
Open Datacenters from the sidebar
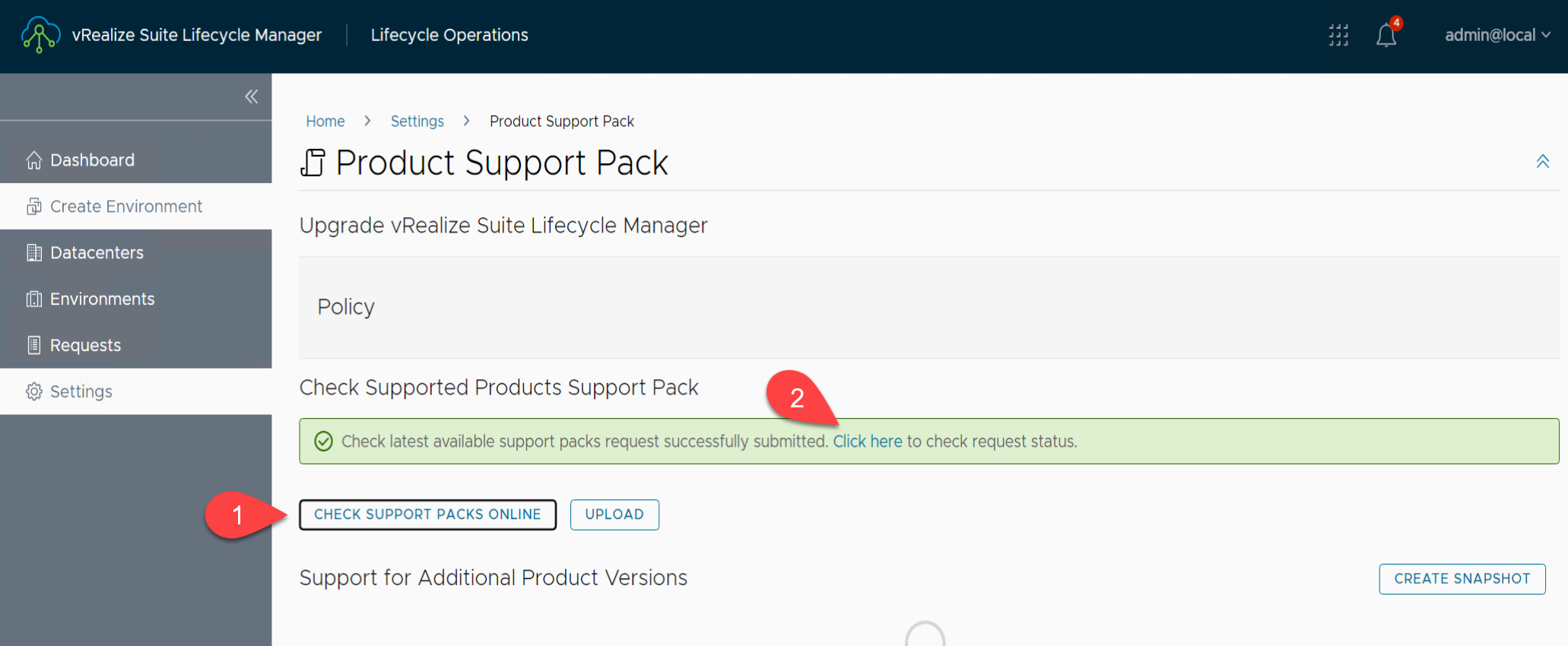click(97, 253)
